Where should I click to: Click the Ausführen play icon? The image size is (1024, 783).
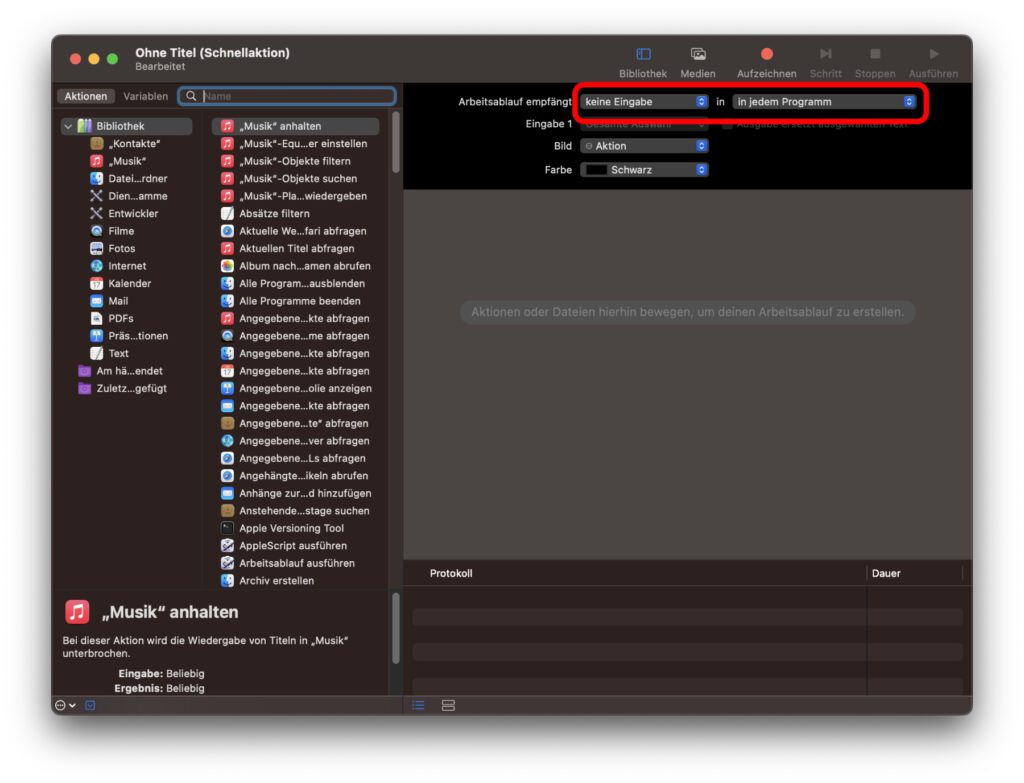point(933,54)
